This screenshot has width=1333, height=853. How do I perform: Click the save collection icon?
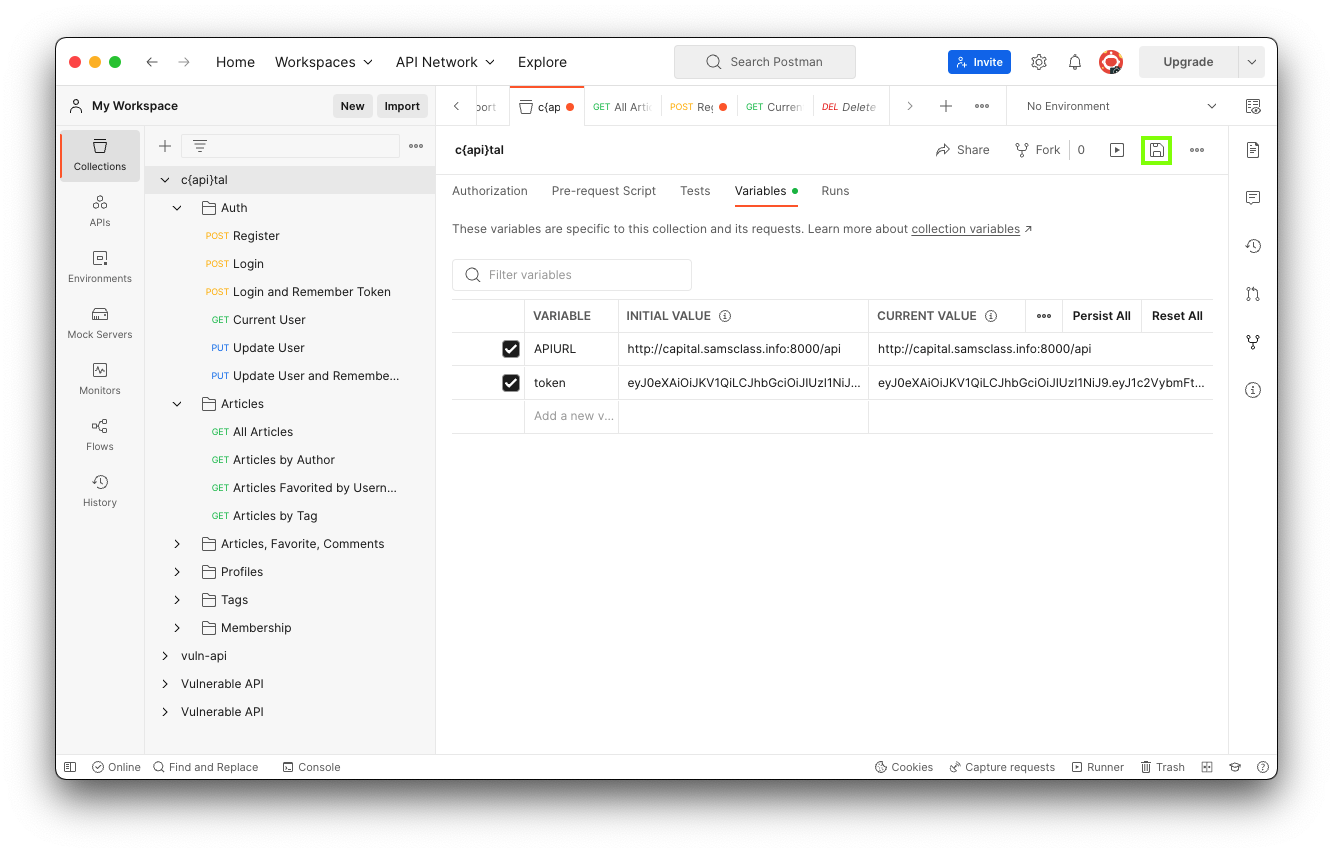pos(1156,150)
